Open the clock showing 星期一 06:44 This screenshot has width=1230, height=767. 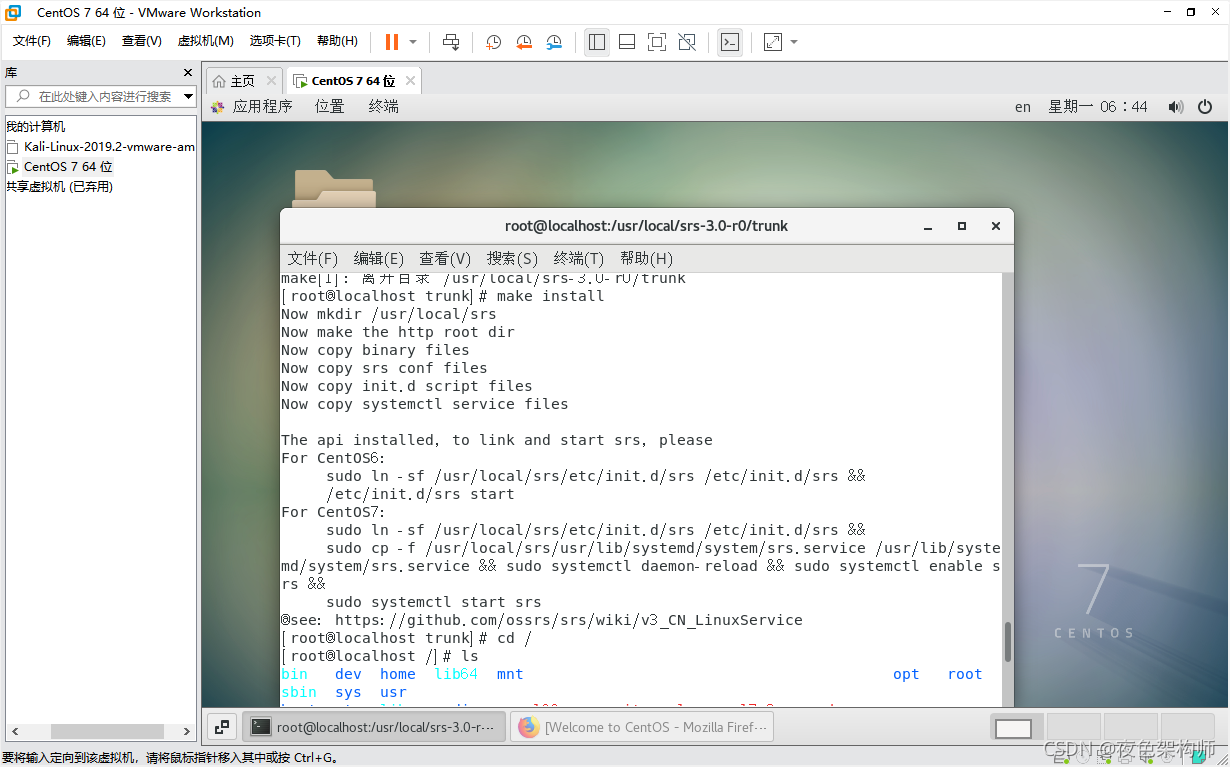click(1098, 107)
